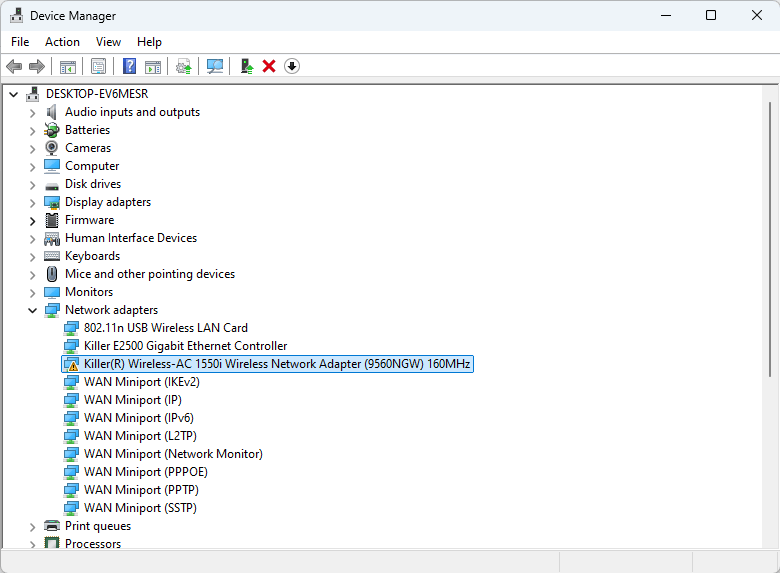
Task: Expand the Keyboards chevron
Action: 32,257
